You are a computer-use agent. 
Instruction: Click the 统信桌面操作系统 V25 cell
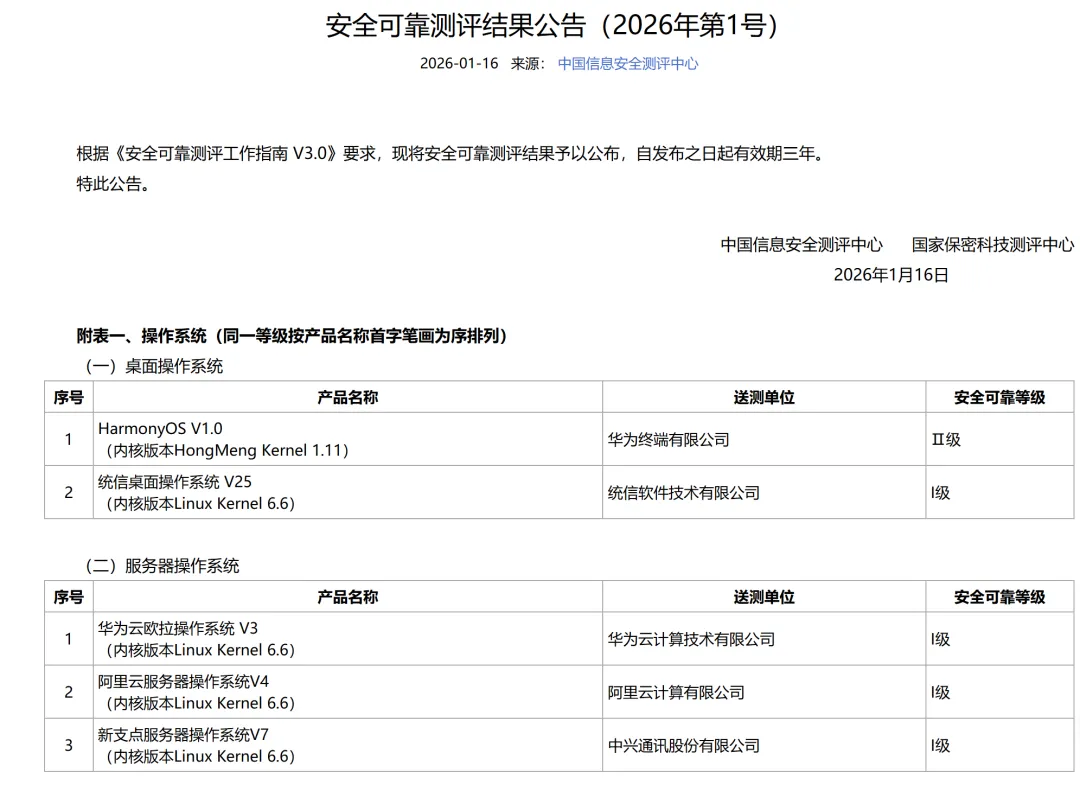point(348,492)
